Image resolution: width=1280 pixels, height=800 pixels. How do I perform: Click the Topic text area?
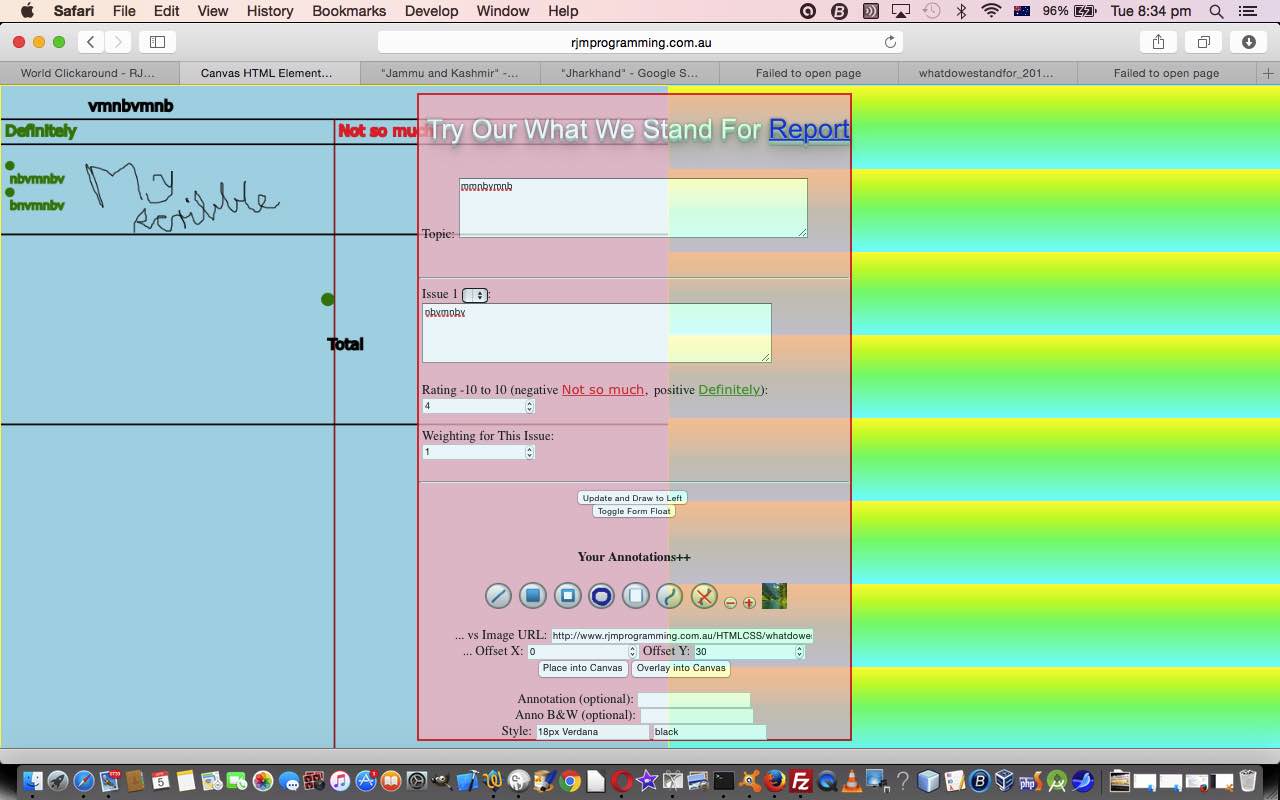coord(633,208)
